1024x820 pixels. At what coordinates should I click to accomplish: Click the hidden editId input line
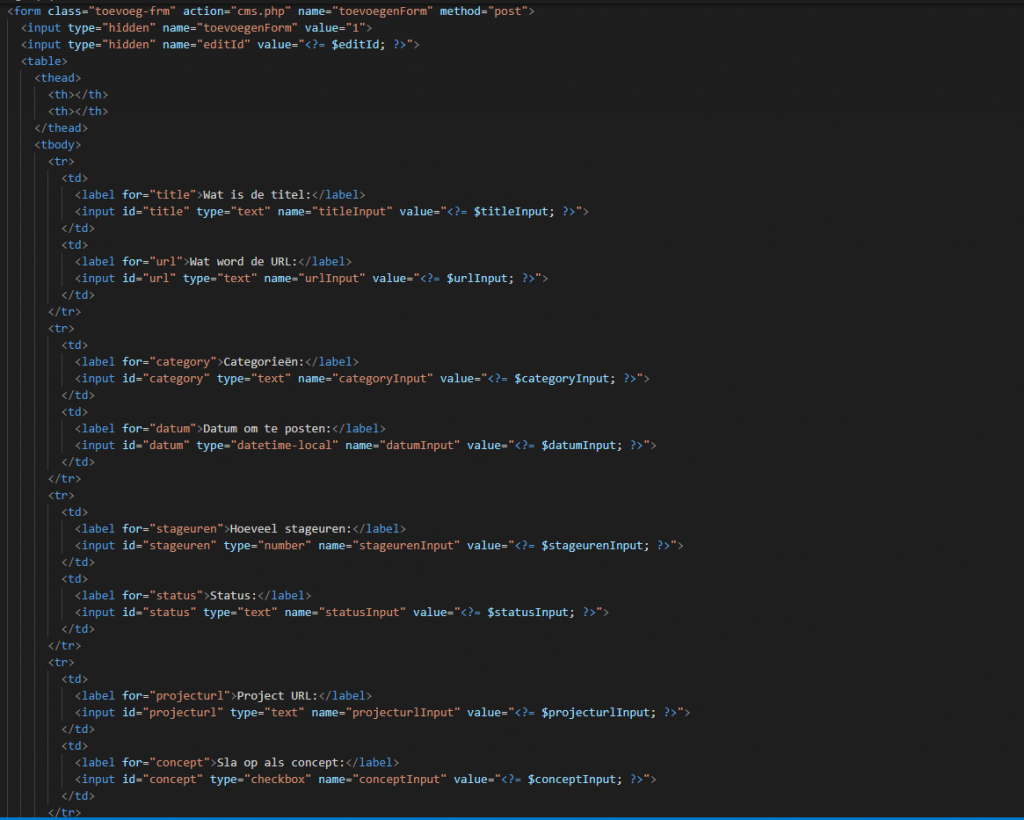pyautogui.click(x=220, y=45)
